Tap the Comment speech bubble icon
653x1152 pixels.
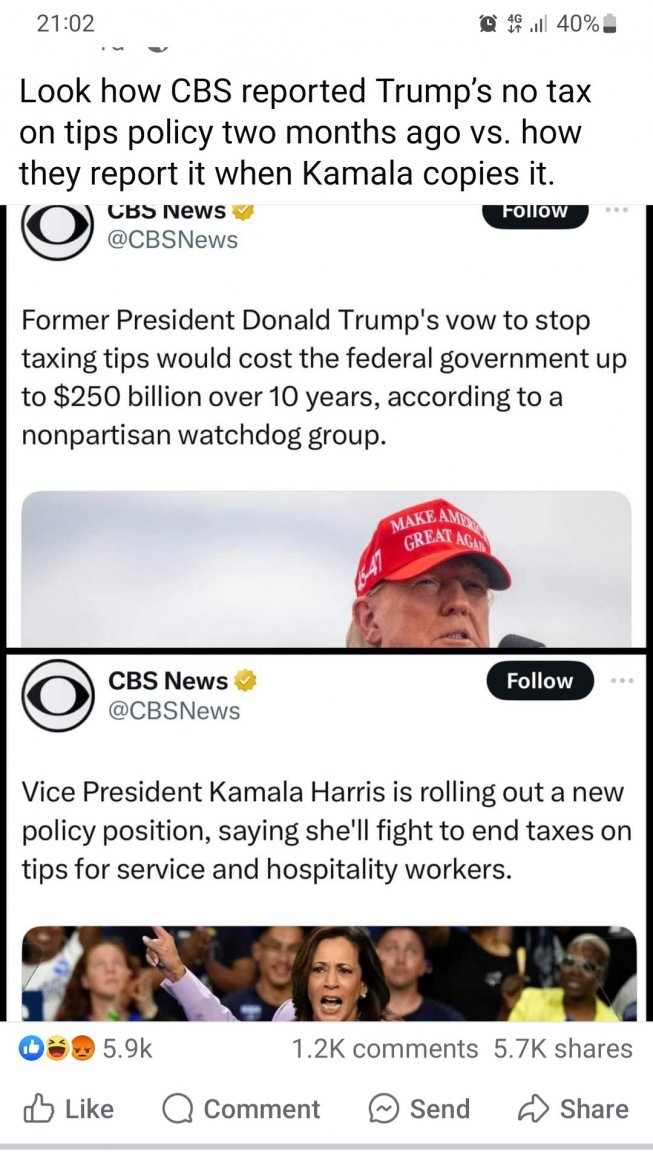coord(178,1108)
